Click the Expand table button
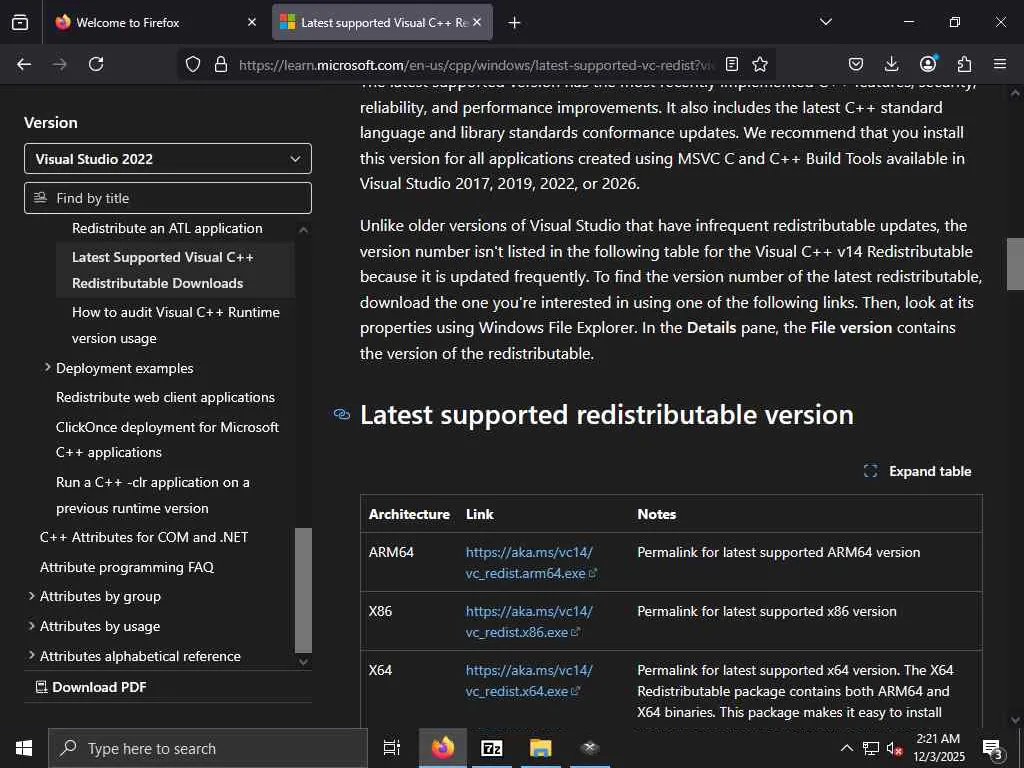1024x768 pixels. point(917,471)
